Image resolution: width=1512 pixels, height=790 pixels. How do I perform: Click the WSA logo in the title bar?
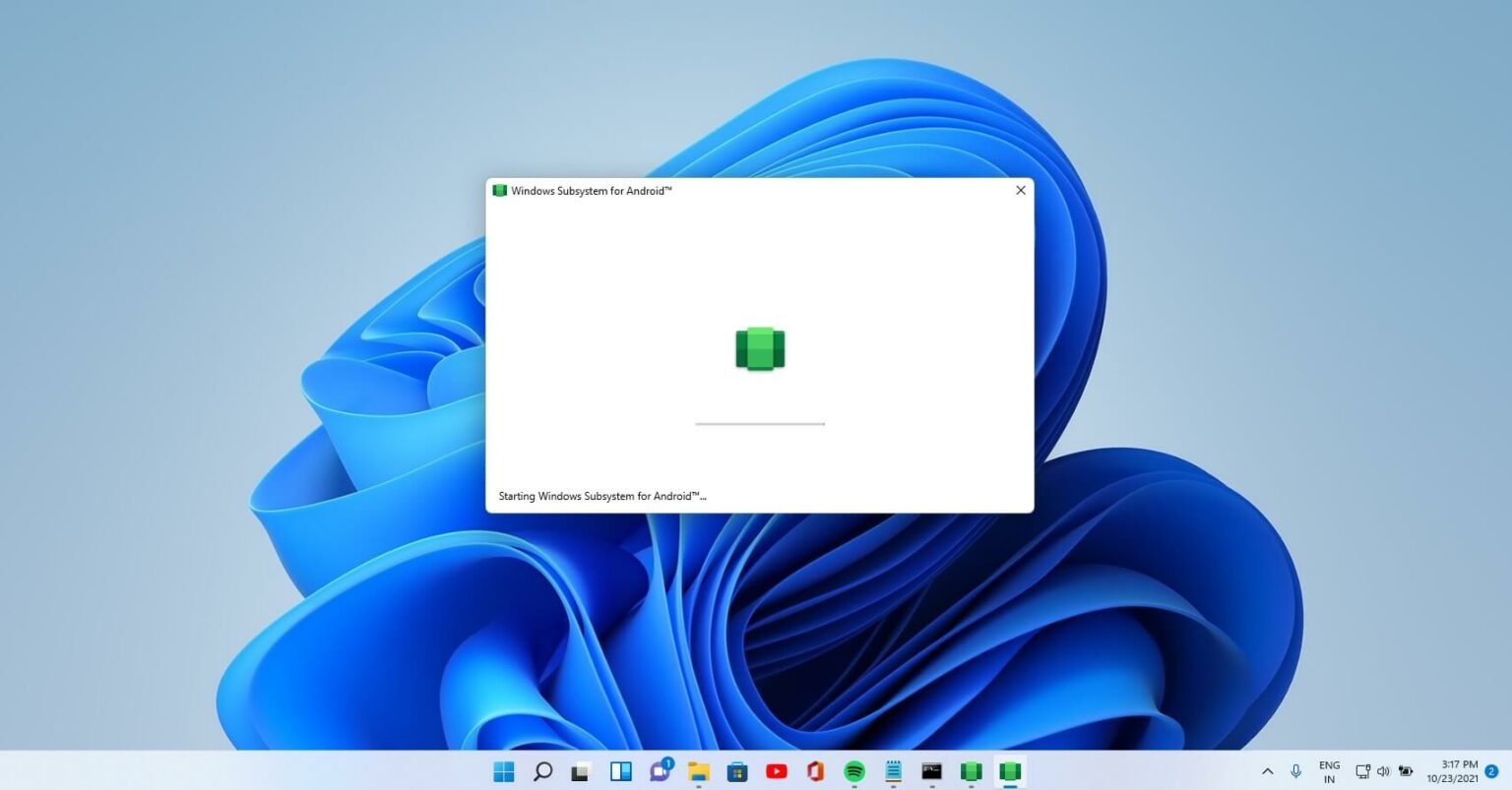pos(498,190)
